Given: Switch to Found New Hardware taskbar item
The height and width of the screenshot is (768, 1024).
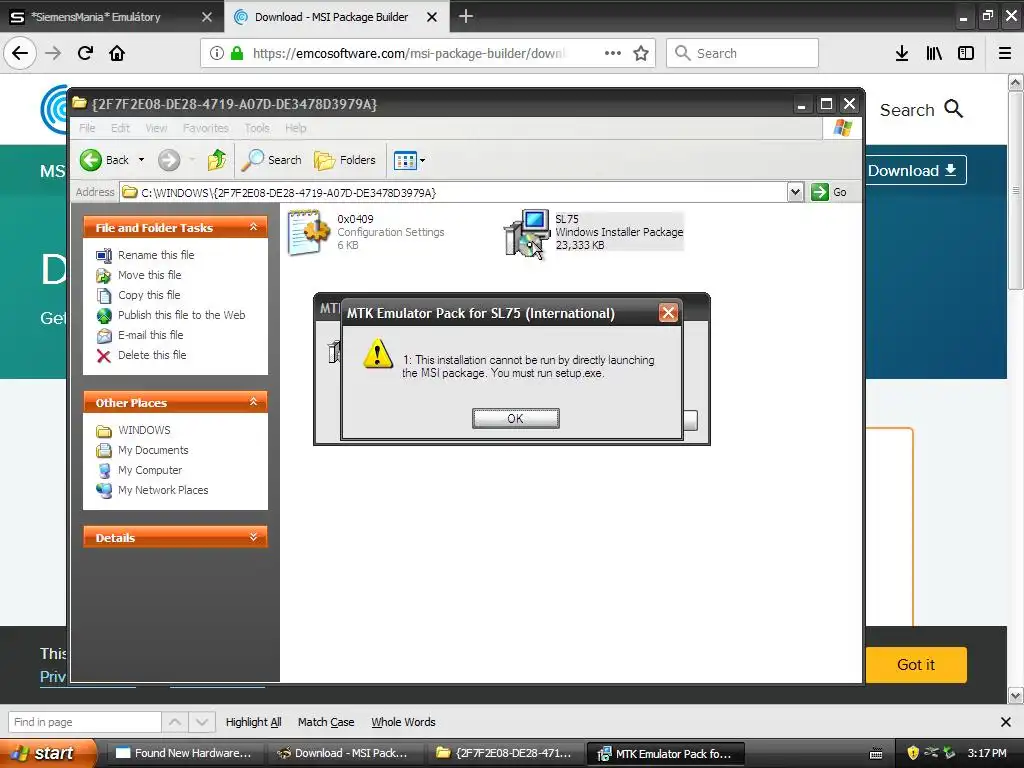Looking at the screenshot, I should [184, 753].
